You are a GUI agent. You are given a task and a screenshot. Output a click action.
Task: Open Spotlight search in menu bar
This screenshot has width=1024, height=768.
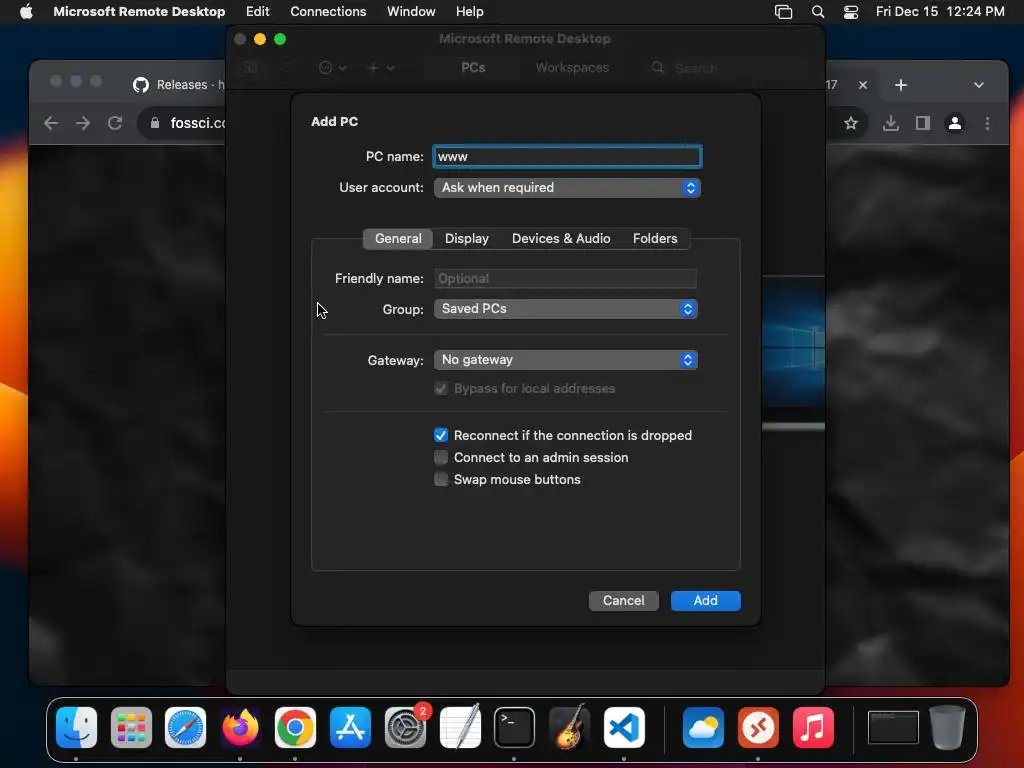point(818,11)
